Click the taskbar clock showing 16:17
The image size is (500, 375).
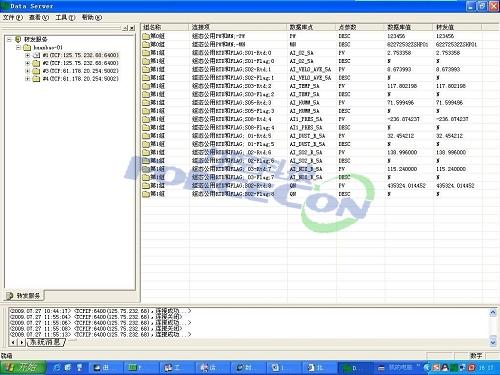click(486, 368)
